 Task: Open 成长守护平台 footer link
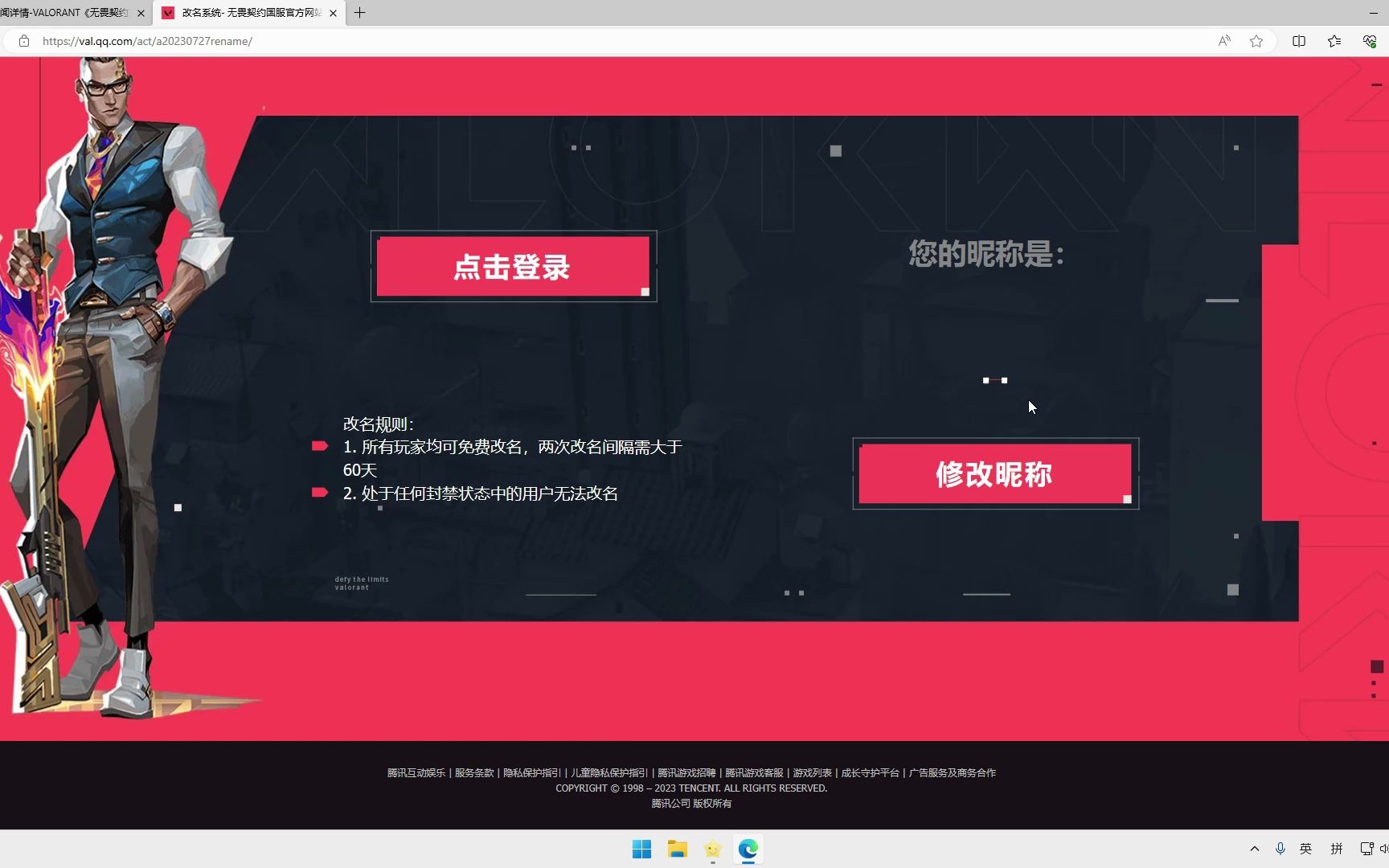point(870,772)
